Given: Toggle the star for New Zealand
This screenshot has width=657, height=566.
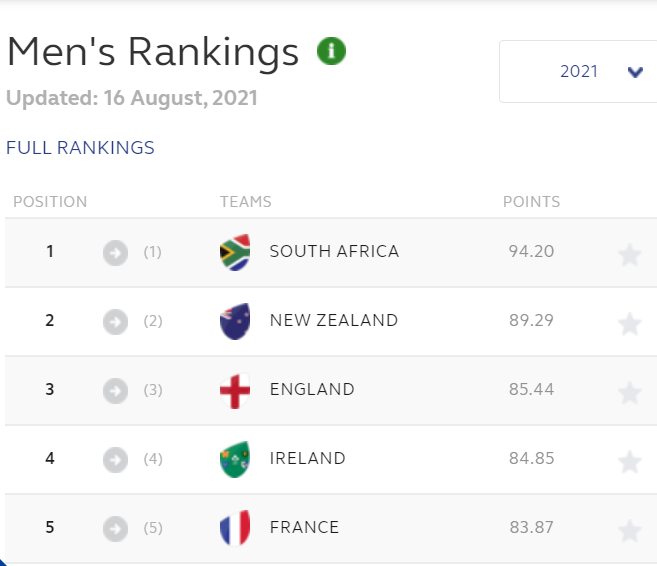Looking at the screenshot, I should coord(629,324).
